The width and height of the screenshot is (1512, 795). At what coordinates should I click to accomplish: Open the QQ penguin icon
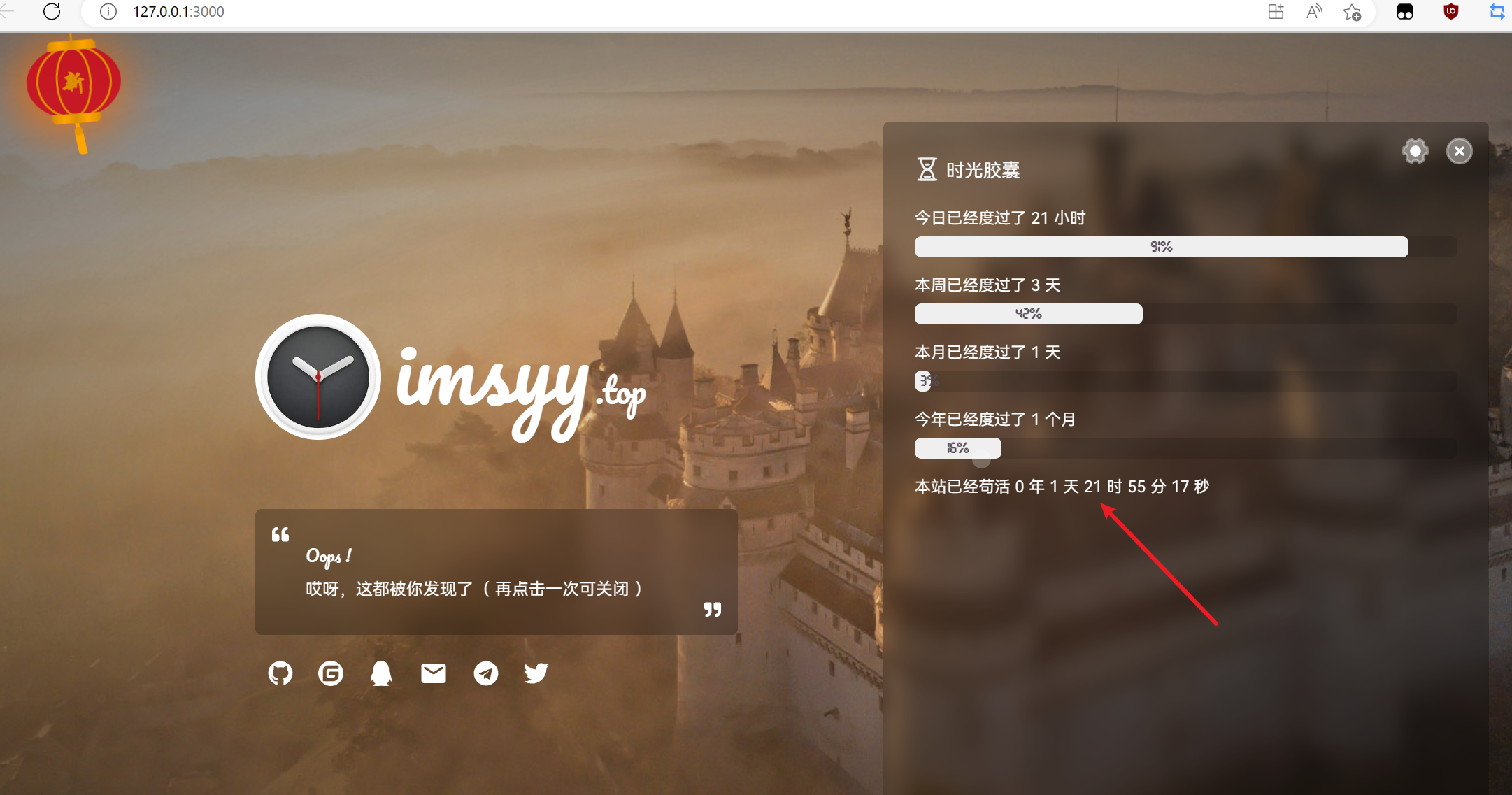[x=381, y=673]
